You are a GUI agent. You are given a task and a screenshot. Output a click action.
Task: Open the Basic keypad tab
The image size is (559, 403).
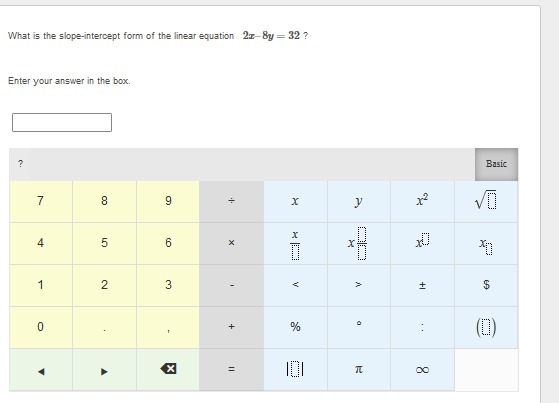coord(496,164)
